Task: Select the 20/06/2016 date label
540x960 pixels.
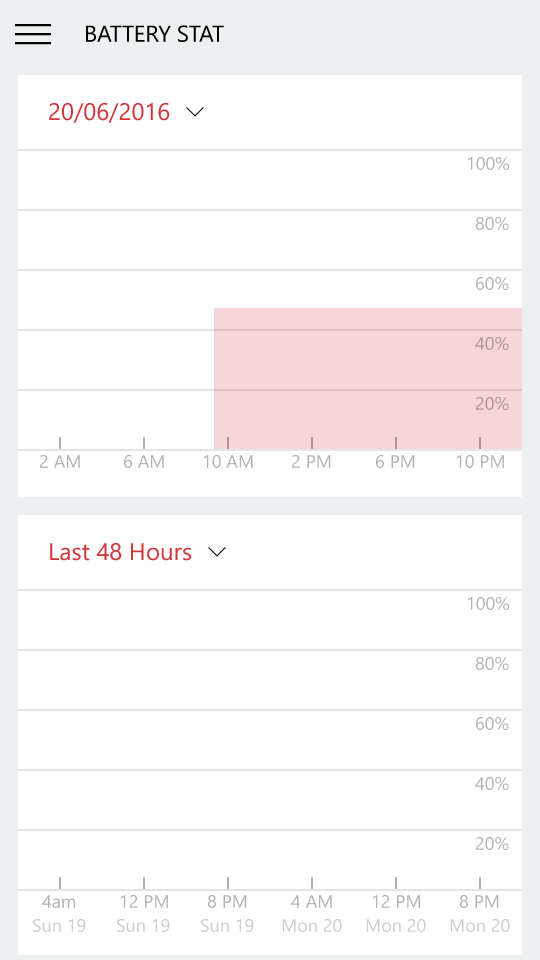Action: (109, 112)
